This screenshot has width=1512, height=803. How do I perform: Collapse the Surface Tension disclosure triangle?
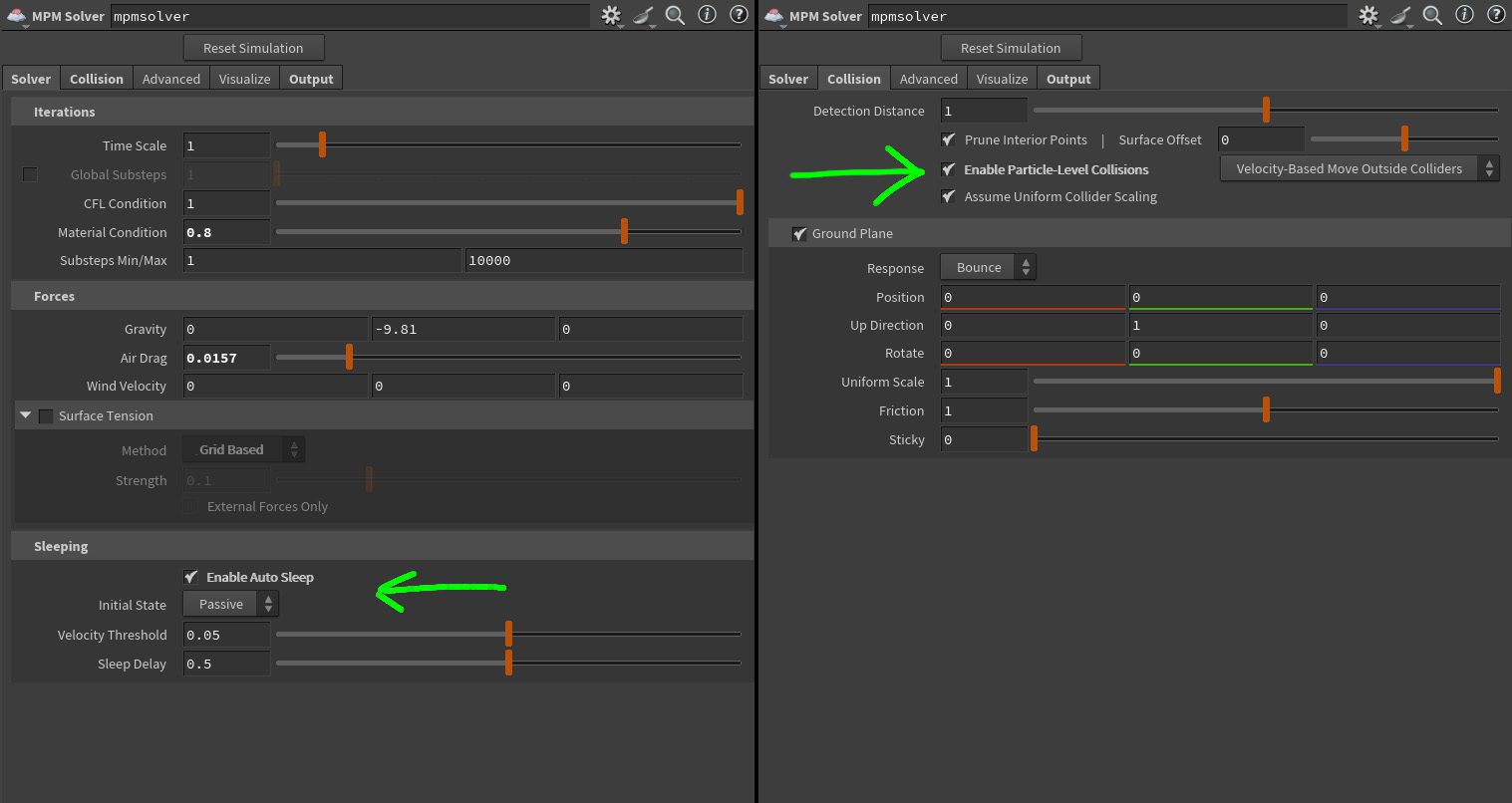click(25, 415)
